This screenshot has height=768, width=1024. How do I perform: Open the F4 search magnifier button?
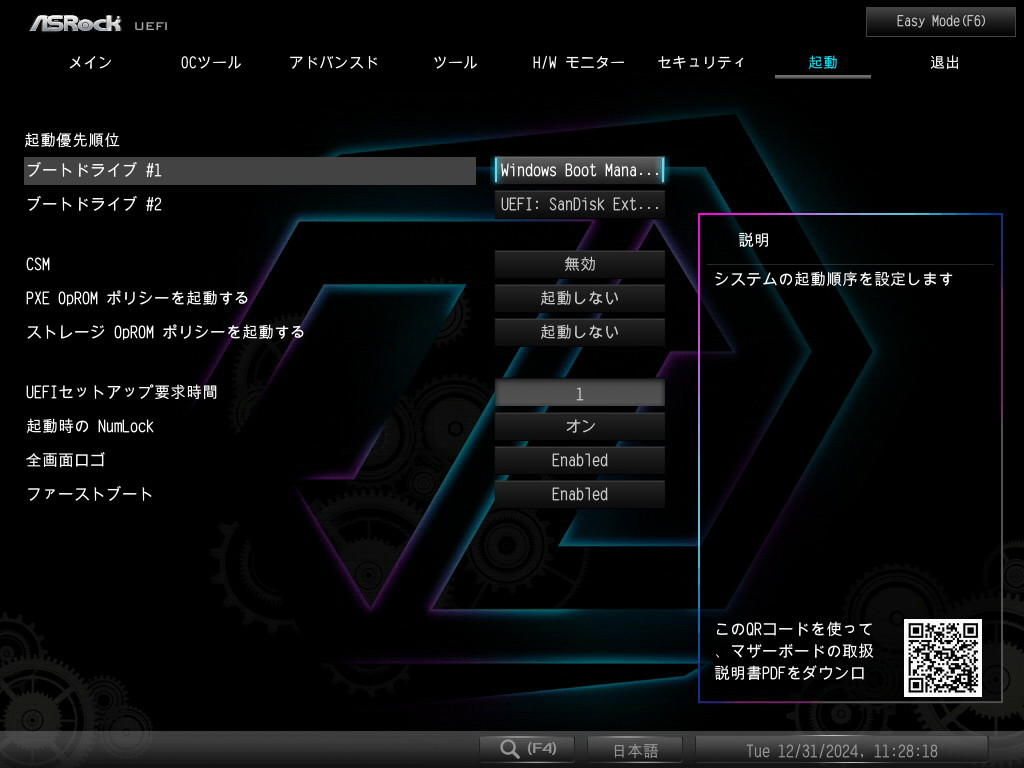pos(527,749)
